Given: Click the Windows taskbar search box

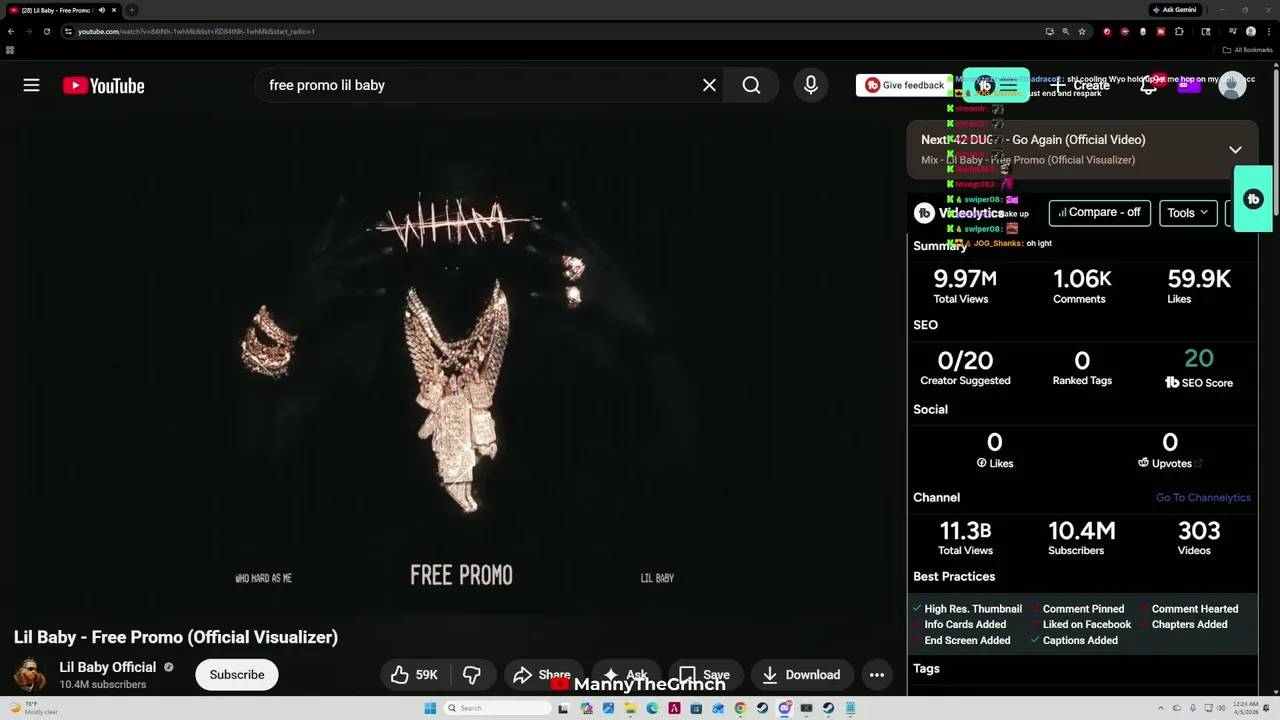Looking at the screenshot, I should coord(497,708).
